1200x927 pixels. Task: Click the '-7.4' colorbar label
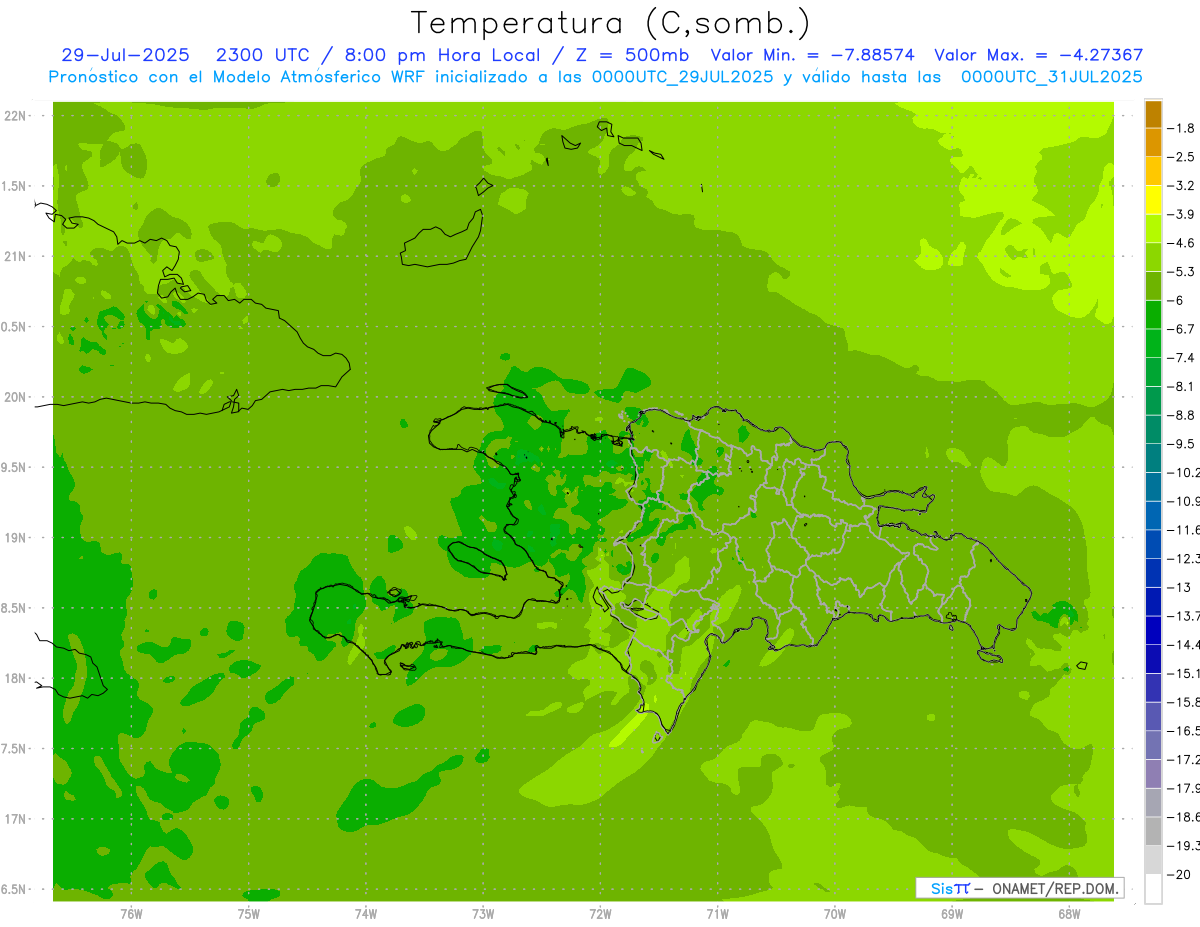pos(1182,358)
